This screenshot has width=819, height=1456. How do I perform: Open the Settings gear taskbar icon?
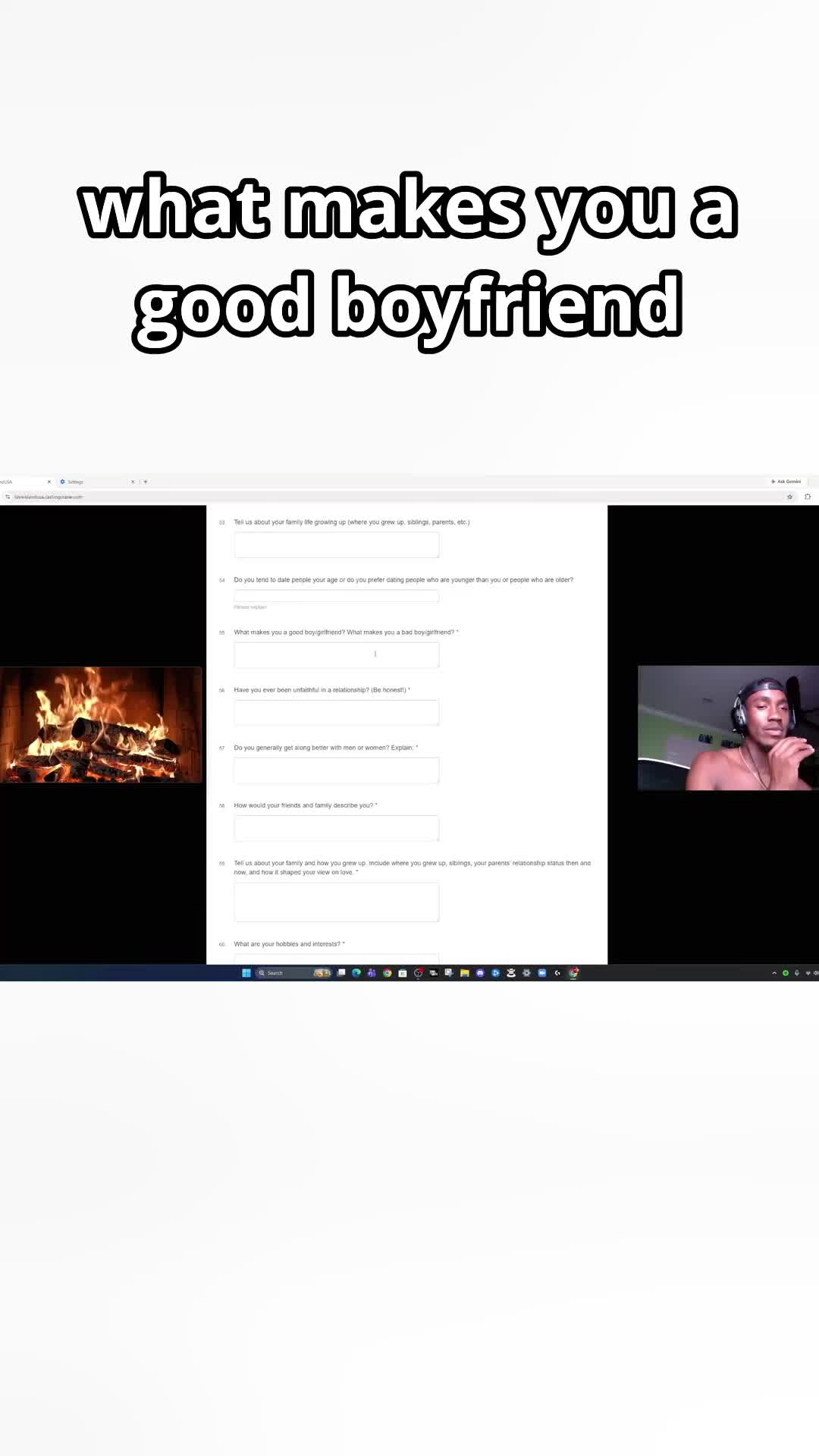pyautogui.click(x=526, y=973)
